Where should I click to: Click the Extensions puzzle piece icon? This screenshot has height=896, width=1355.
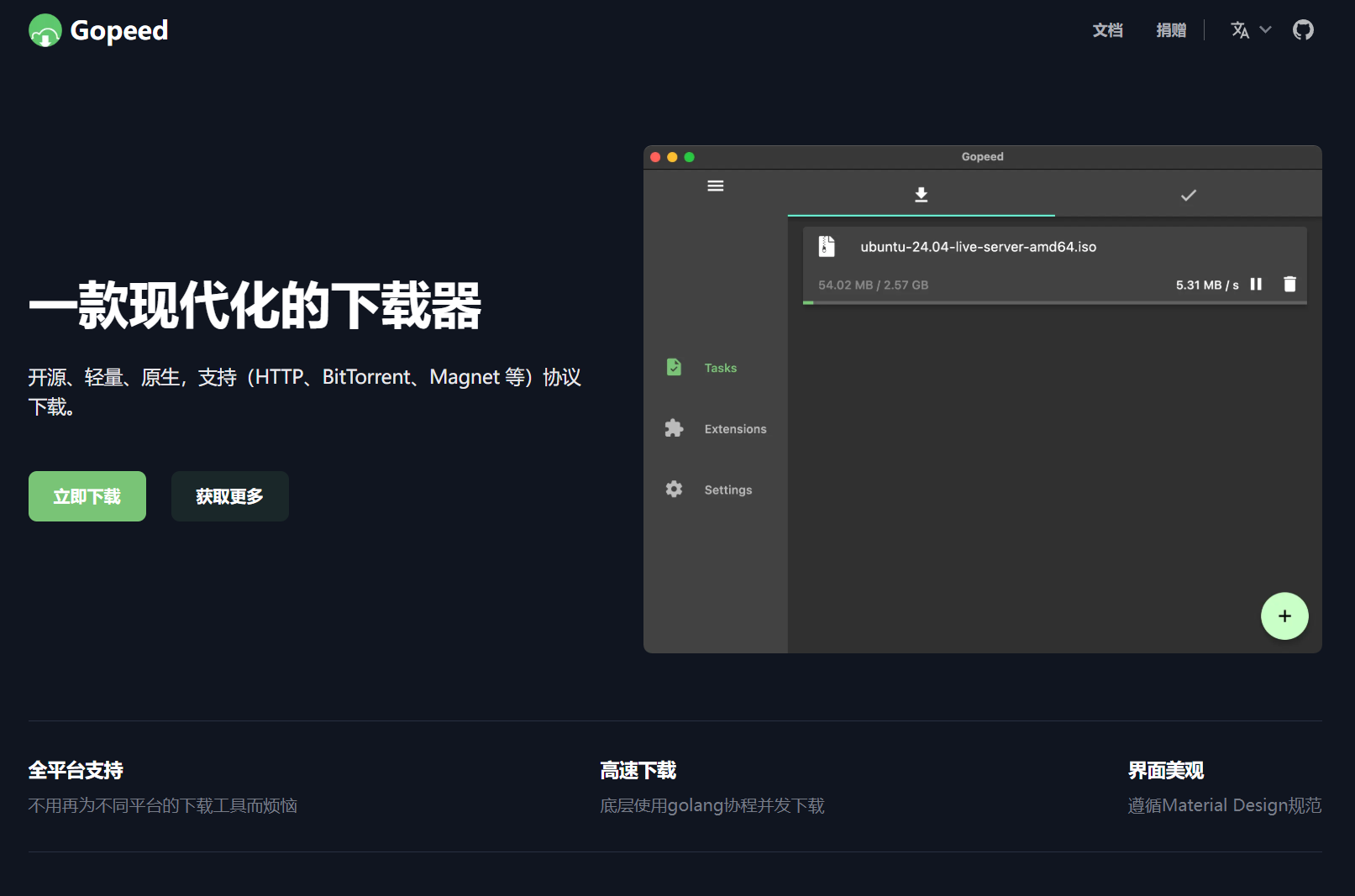coord(674,428)
